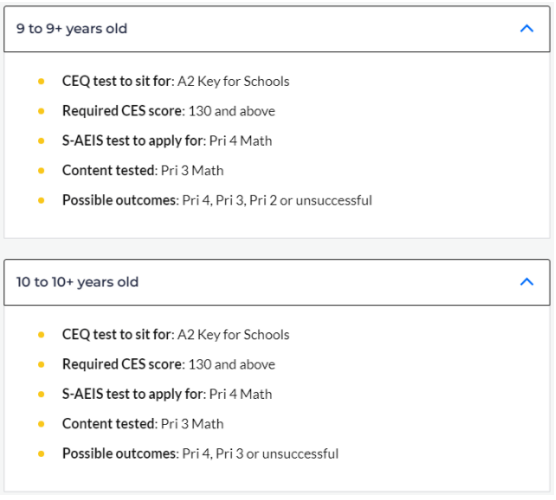Screen dimensions: 556x500
Task: Click 'Pri 4, Pri 3, Pri 2 or unsuccessful' text
Action: [x=277, y=200]
